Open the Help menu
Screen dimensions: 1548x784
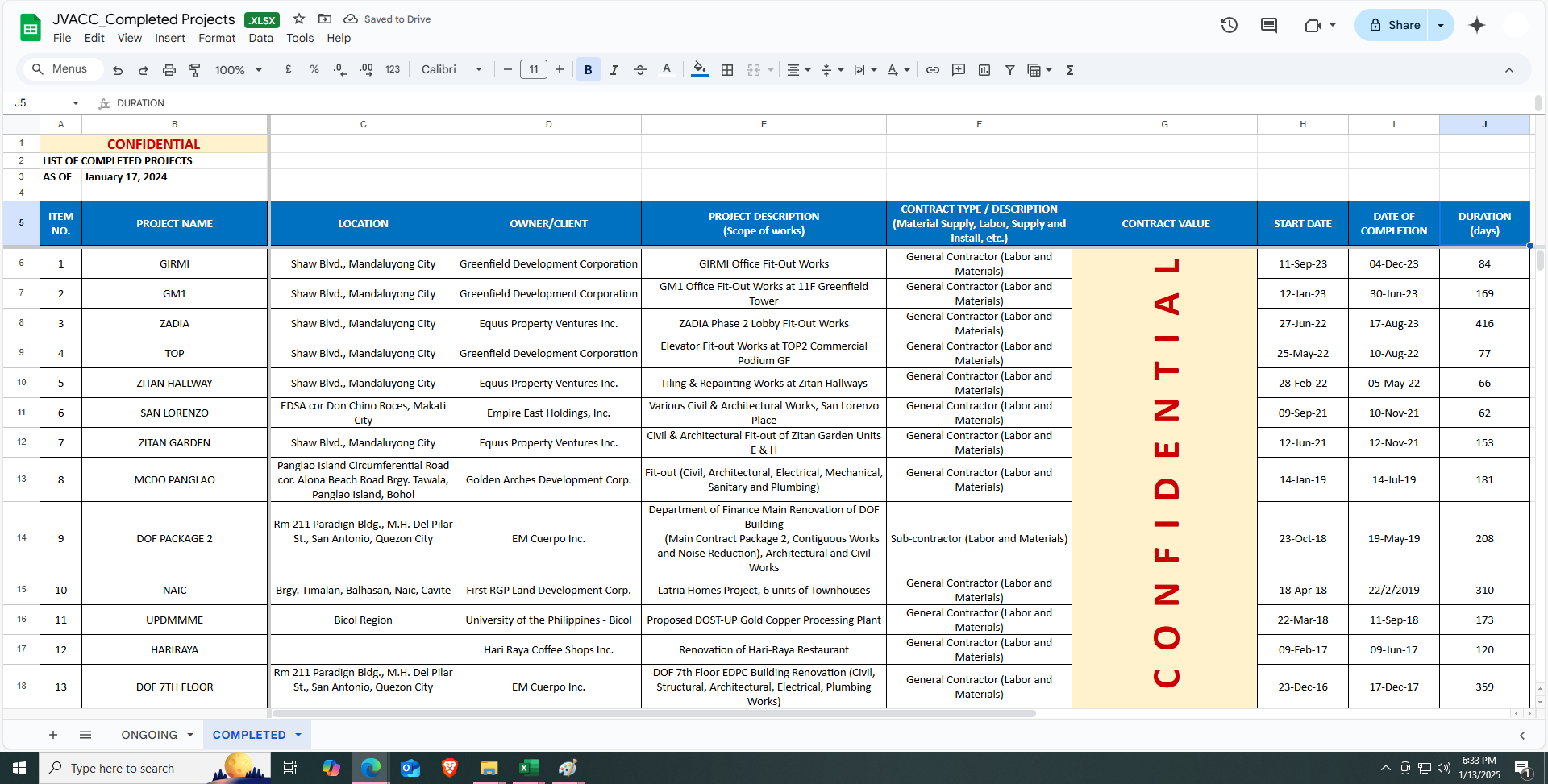339,38
